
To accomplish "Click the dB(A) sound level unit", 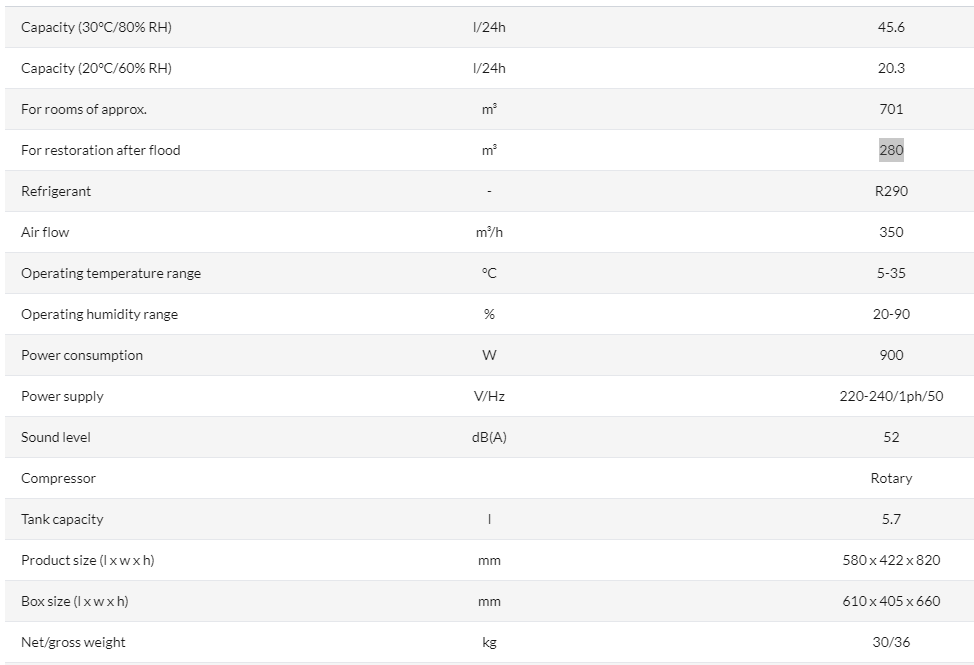I will pyautogui.click(x=489, y=437).
